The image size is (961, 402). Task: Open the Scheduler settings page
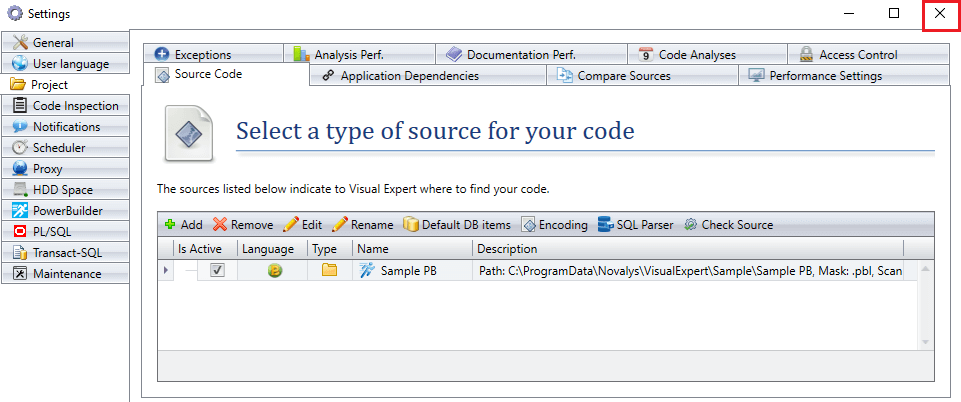click(58, 148)
